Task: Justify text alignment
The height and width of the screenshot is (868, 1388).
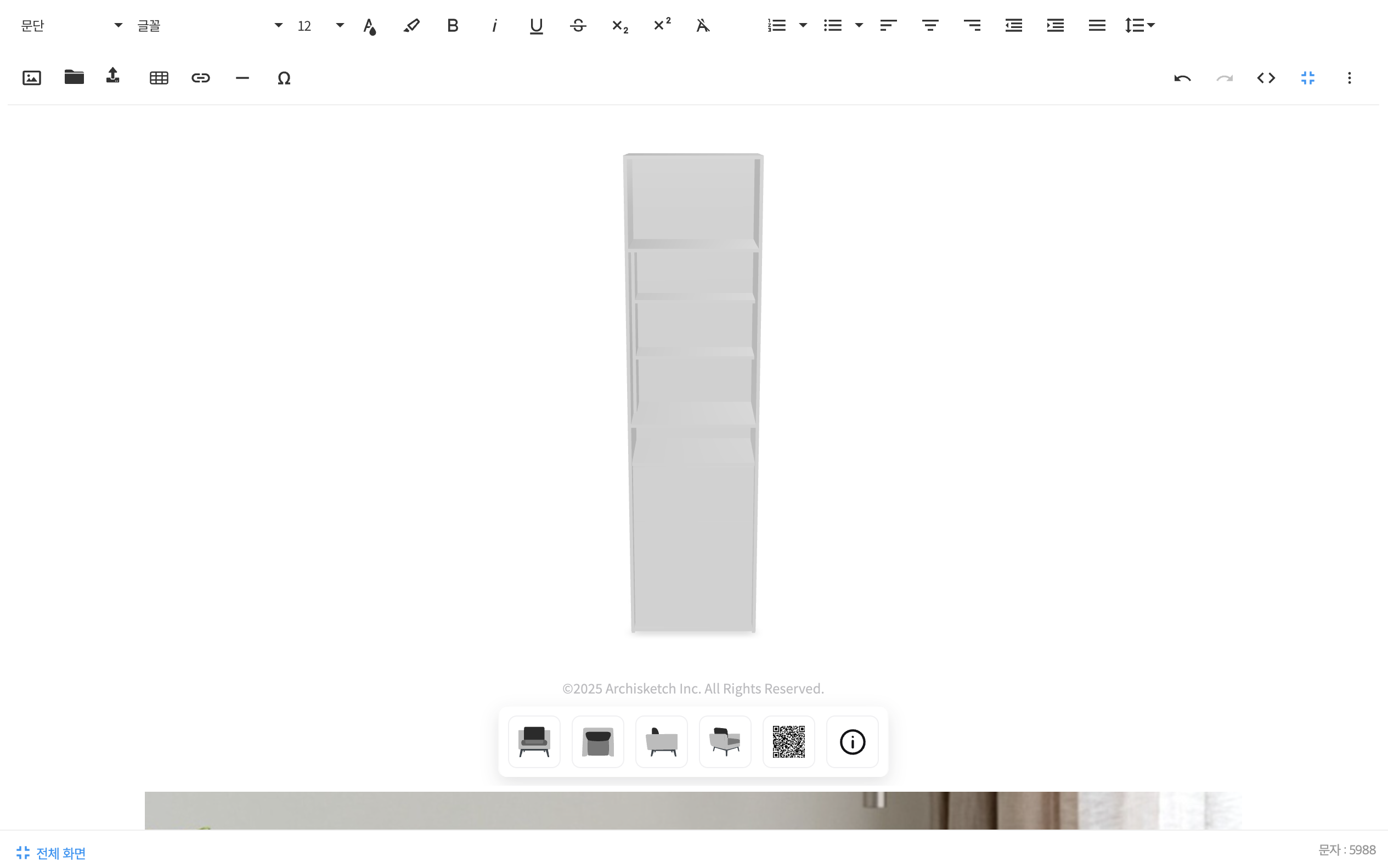Action: pyautogui.click(x=1097, y=26)
